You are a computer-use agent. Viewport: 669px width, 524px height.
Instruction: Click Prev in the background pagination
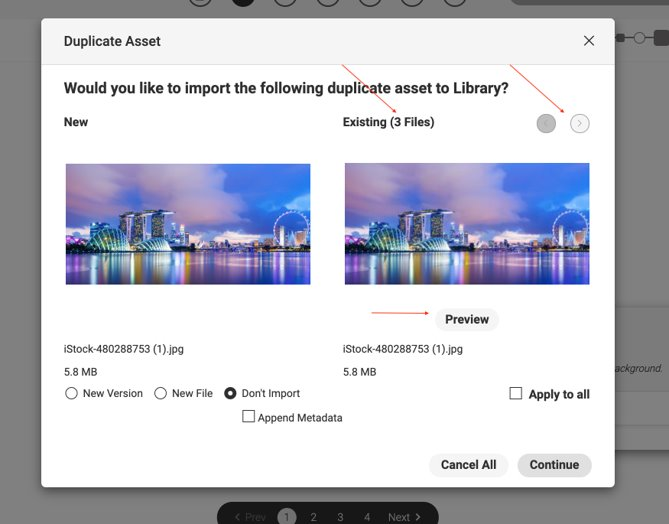pyautogui.click(x=250, y=517)
